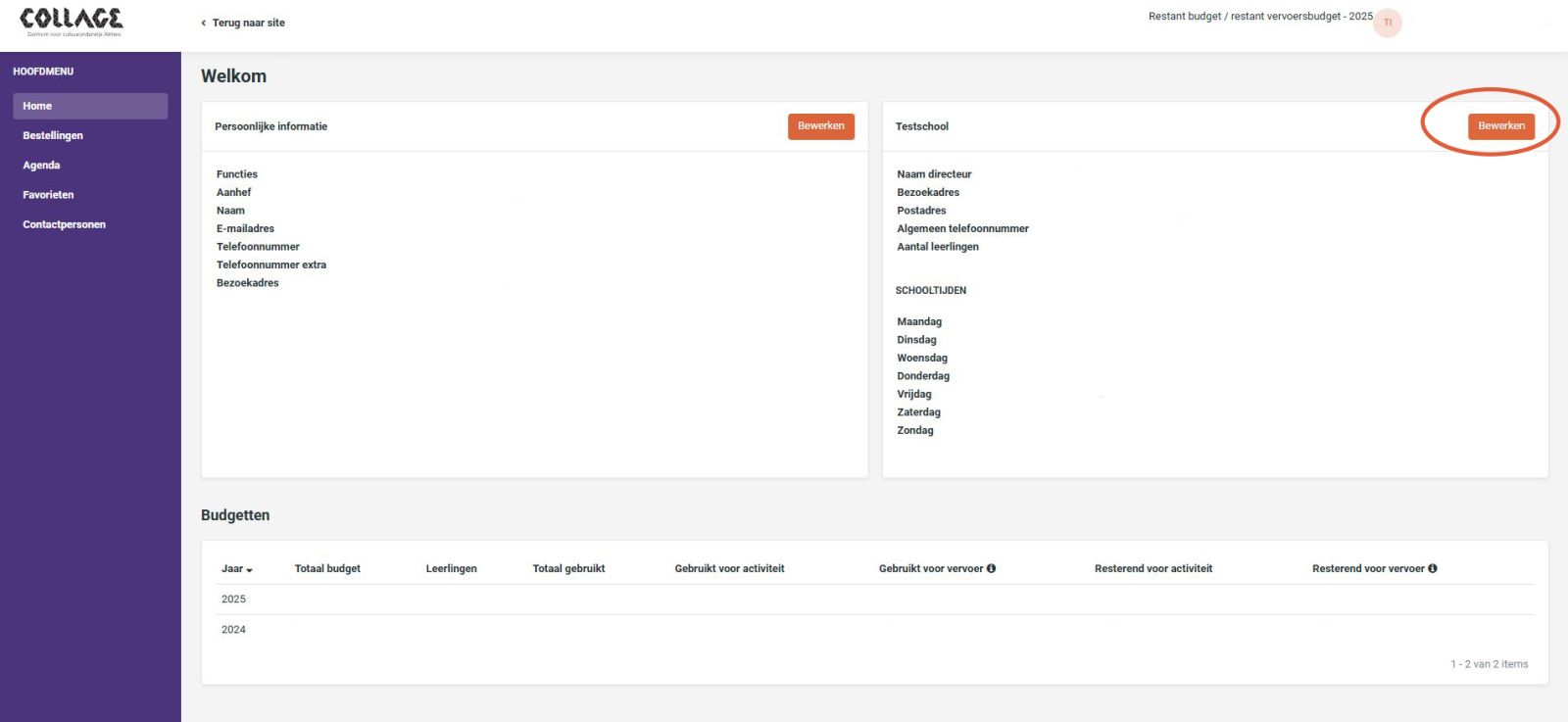The width and height of the screenshot is (1568, 722).
Task: Click info icon next to Resterend voor vervoer
Action: 1433,568
